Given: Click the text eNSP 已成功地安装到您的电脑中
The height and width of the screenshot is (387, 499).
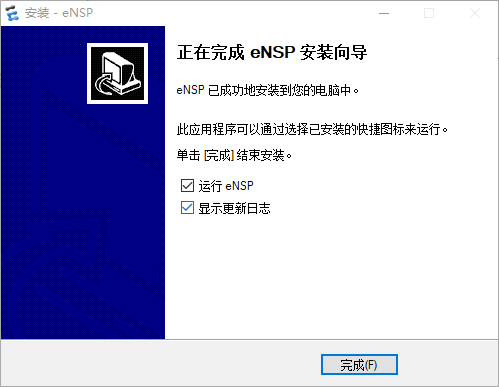Looking at the screenshot, I should click(x=267, y=90).
